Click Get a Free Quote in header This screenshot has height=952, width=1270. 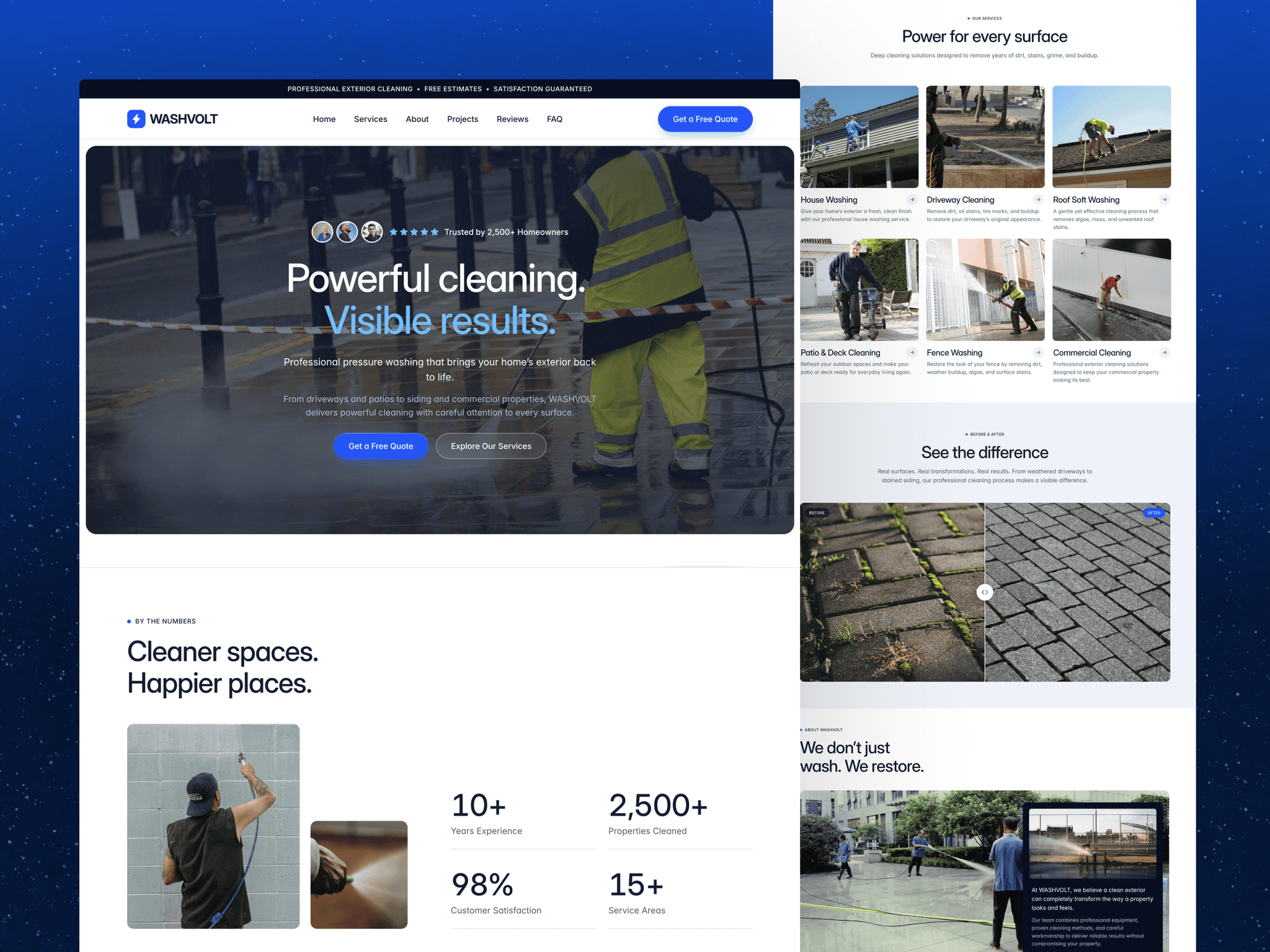coord(705,119)
